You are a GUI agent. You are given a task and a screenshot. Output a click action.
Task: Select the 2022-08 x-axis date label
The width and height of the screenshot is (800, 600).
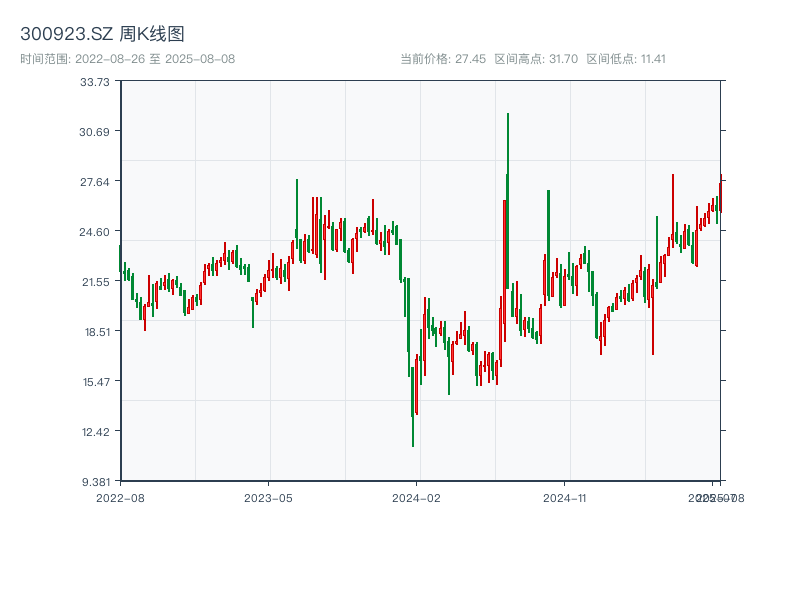[120, 497]
